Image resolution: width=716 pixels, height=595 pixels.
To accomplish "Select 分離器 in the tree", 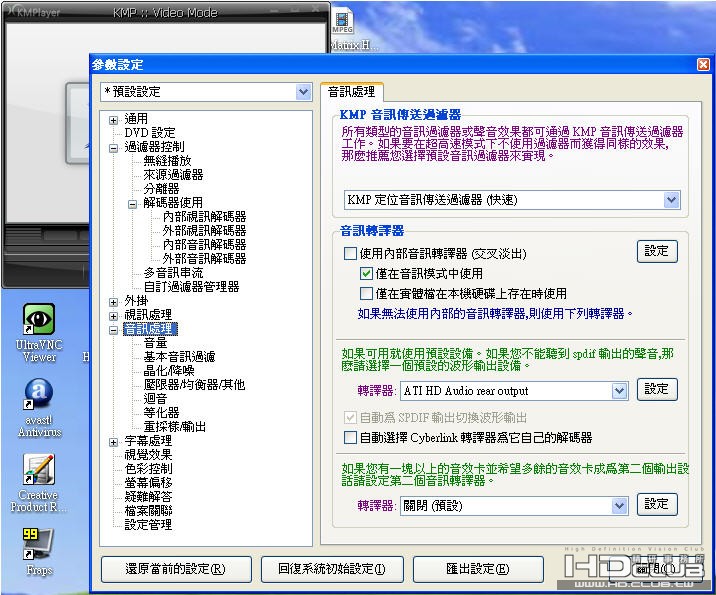I will pyautogui.click(x=161, y=189).
